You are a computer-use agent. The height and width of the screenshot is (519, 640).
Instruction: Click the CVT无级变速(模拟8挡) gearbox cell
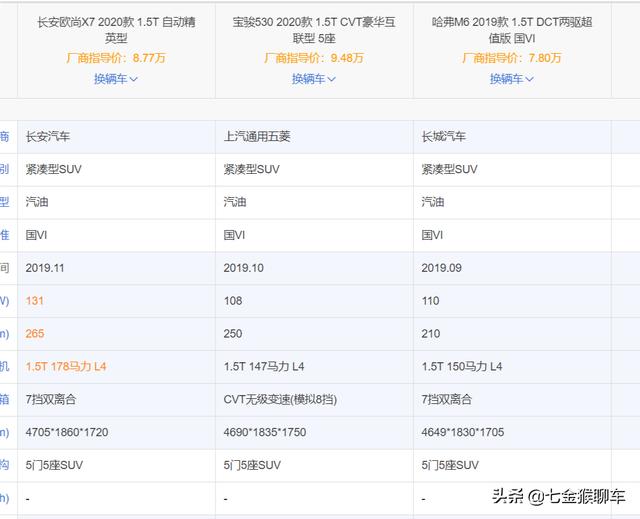coord(314,399)
